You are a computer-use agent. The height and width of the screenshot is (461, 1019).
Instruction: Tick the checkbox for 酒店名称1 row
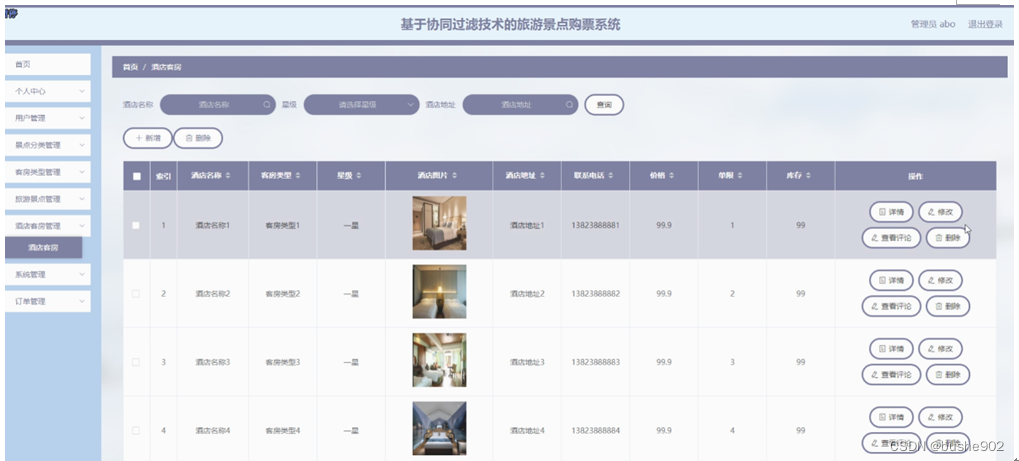[x=136, y=226]
